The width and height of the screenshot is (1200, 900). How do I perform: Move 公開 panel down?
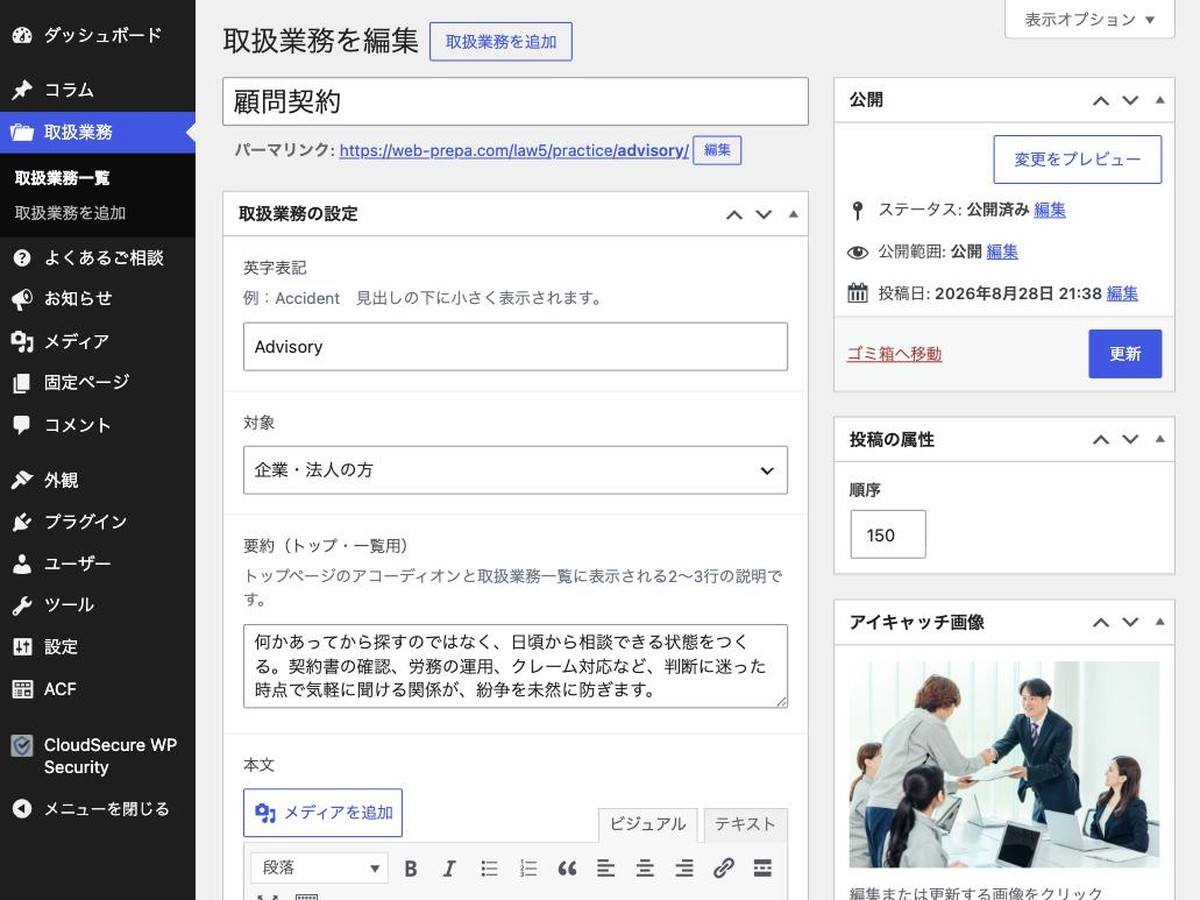click(1131, 100)
